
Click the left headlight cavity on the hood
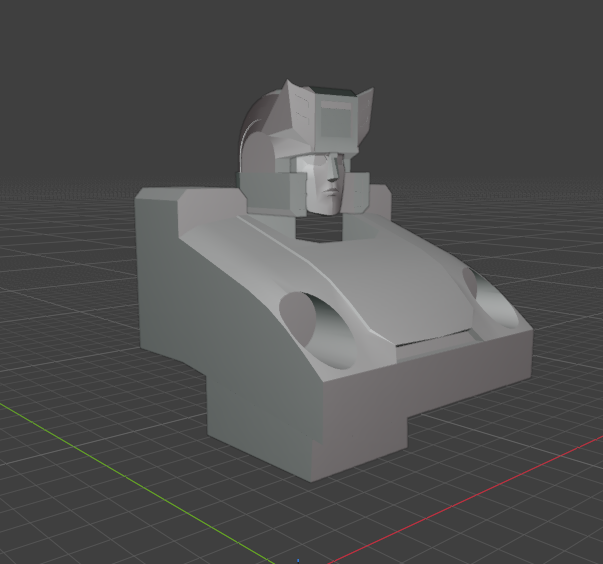coord(318,330)
